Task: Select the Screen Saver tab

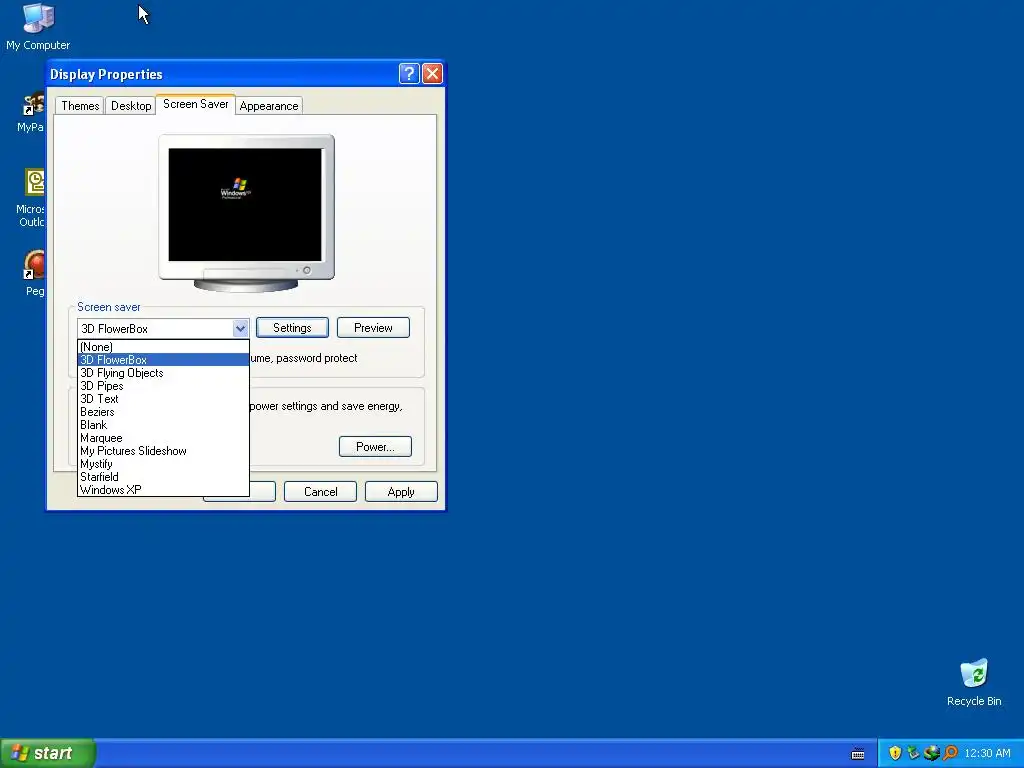Action: [195, 104]
